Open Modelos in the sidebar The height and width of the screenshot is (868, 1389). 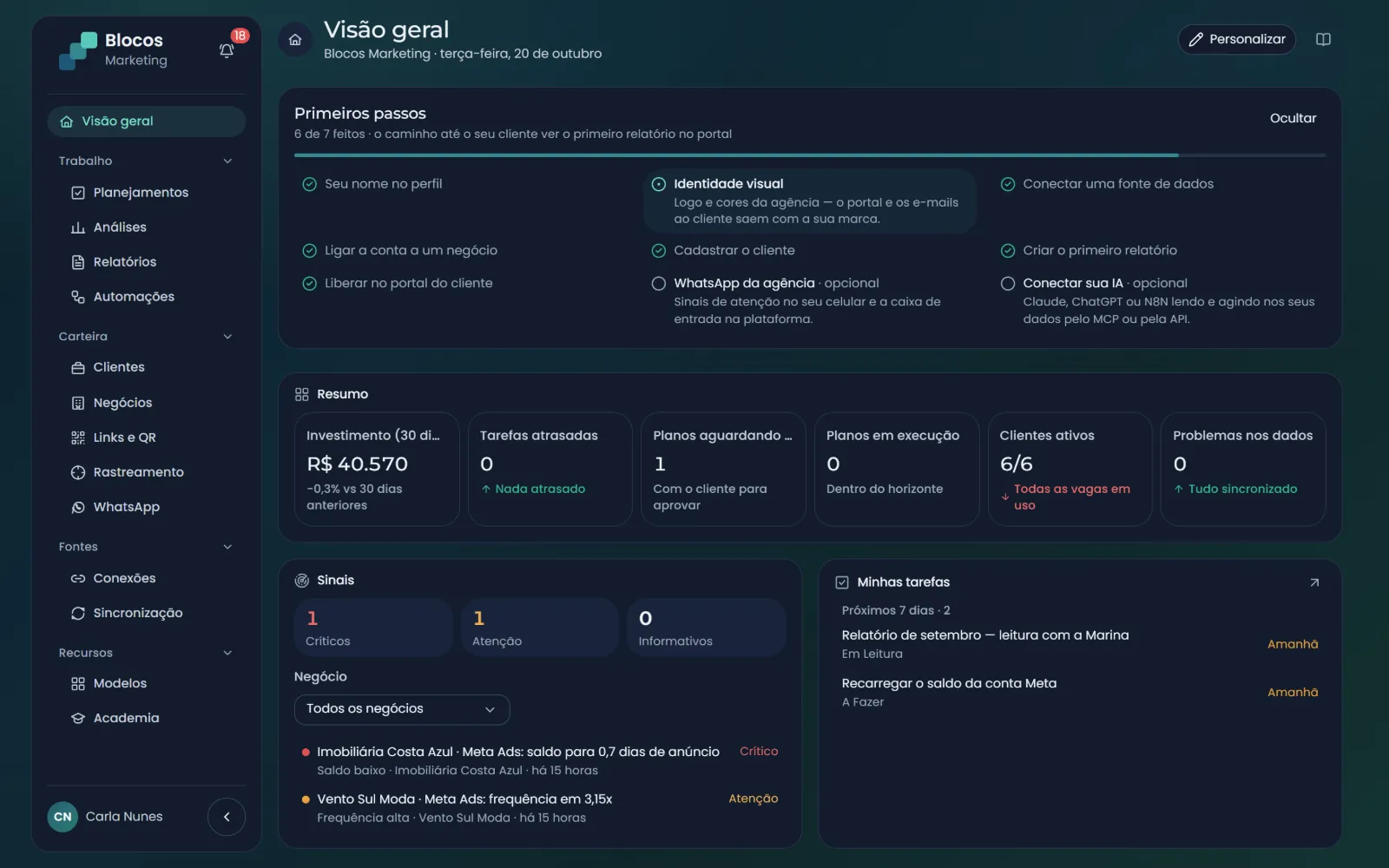pos(146,683)
